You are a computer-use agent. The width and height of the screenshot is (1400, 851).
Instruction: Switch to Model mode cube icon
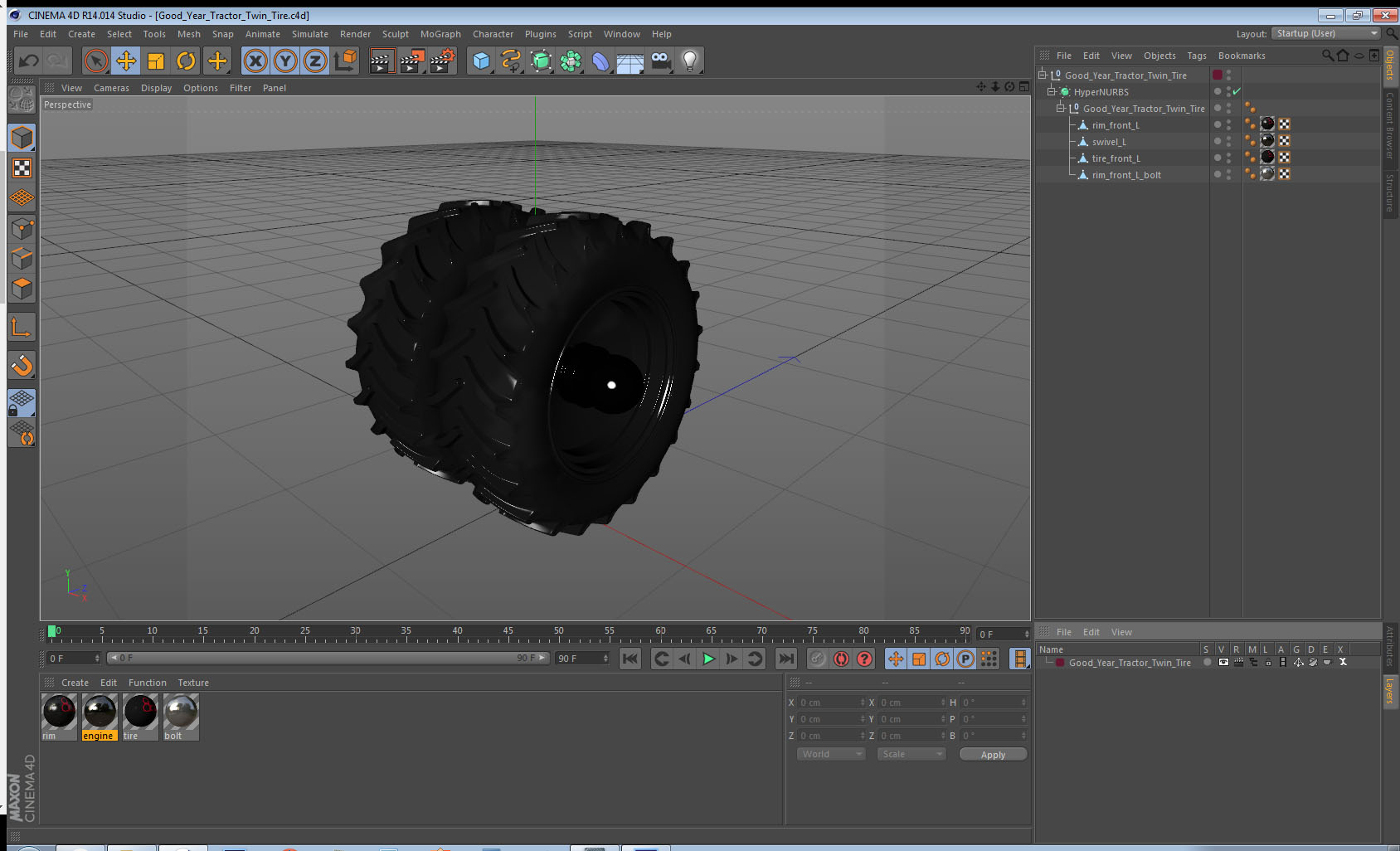tap(22, 138)
